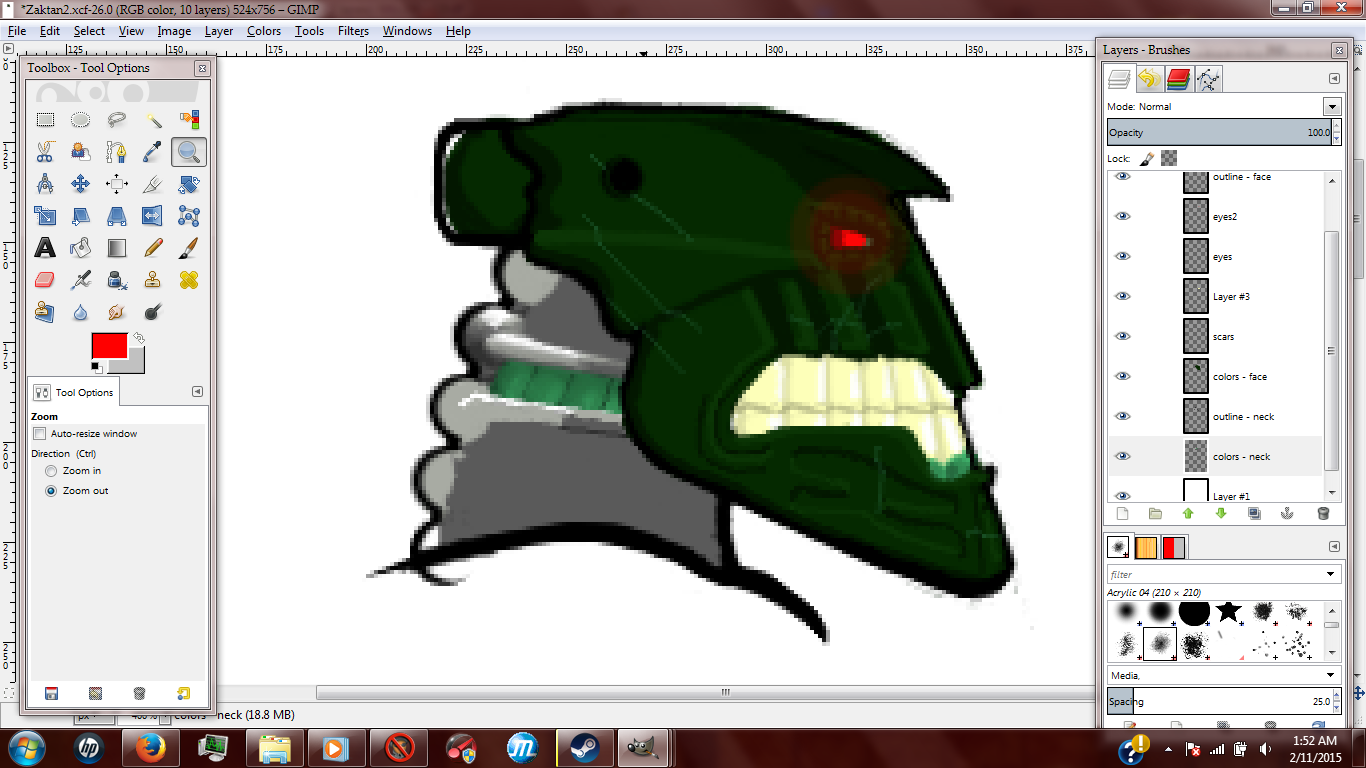Image resolution: width=1366 pixels, height=768 pixels.
Task: Create a new layer
Action: click(1121, 513)
